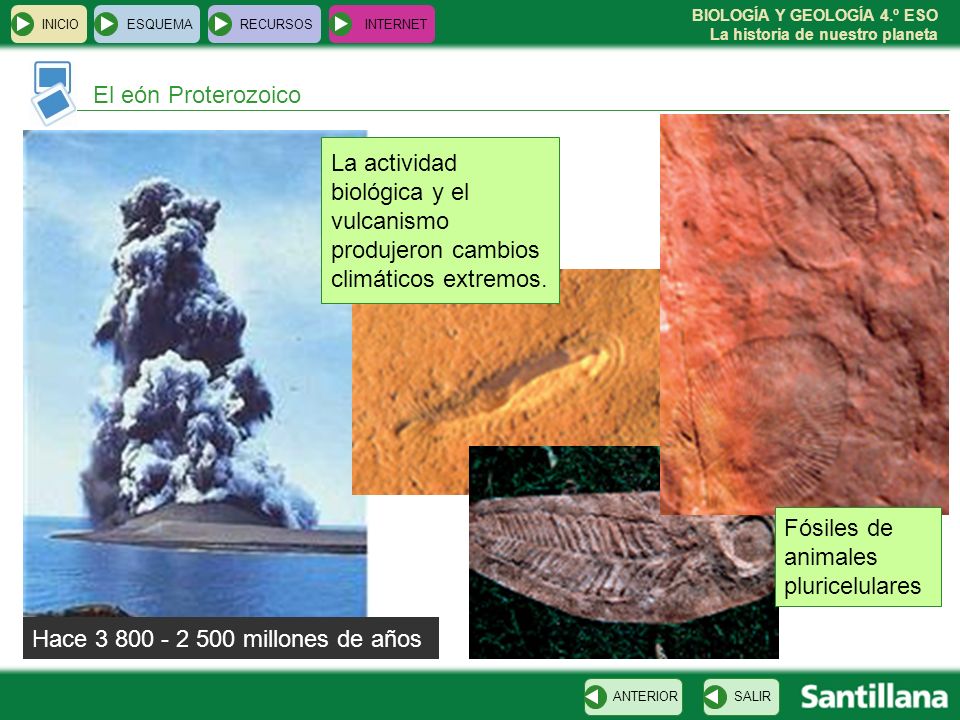Screen dimensions: 960x720
Task: Click the green play arrow on INICIO
Action: coord(23,24)
